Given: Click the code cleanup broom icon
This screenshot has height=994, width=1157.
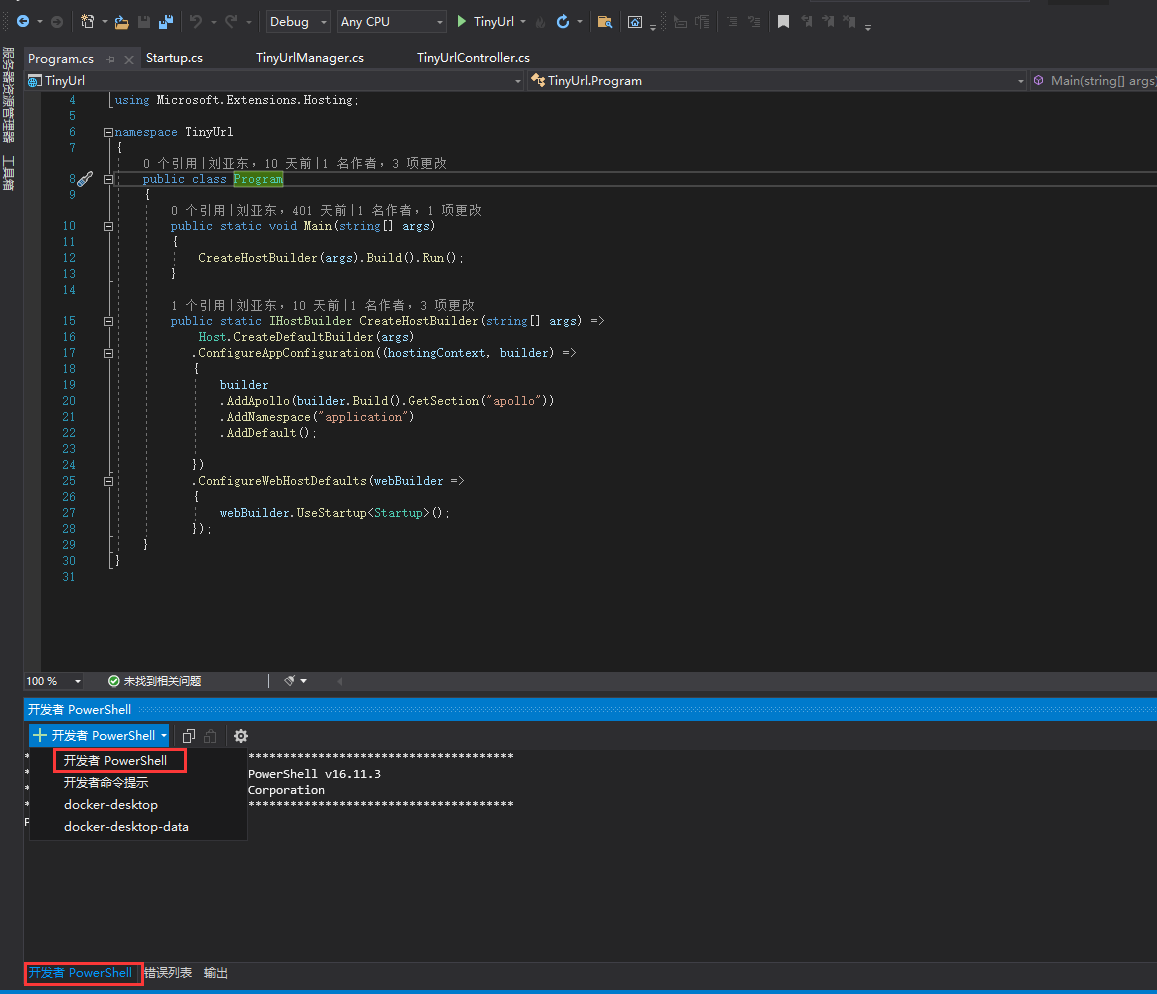Looking at the screenshot, I should (289, 680).
